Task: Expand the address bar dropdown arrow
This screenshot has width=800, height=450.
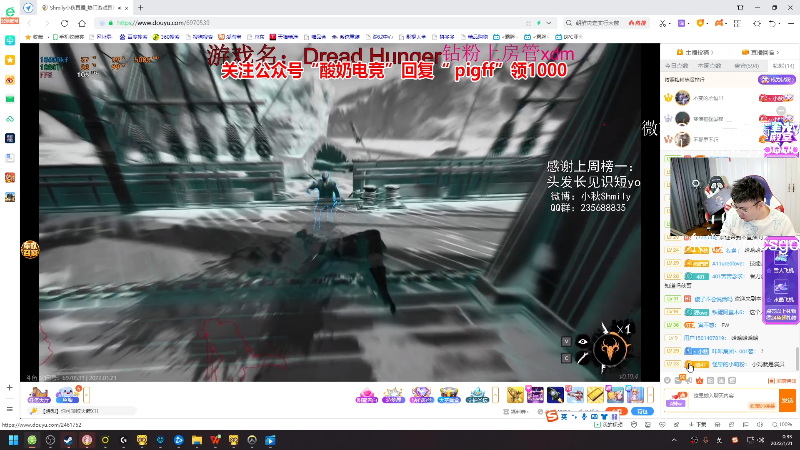Action: 549,23
